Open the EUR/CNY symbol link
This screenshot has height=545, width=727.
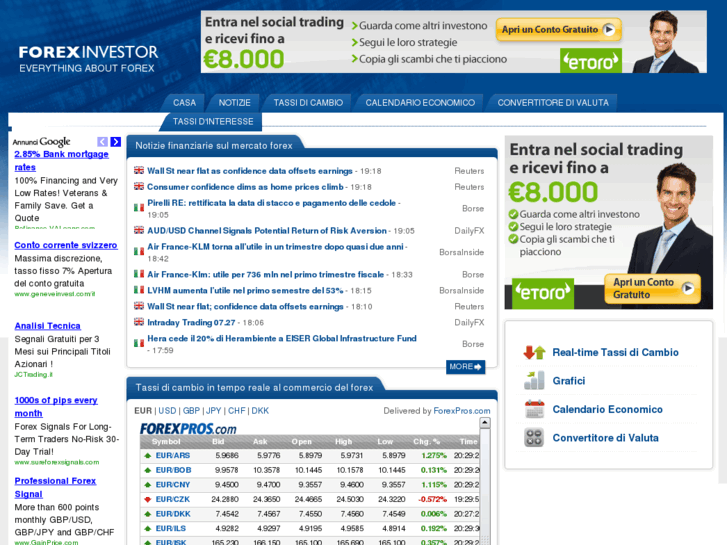[173, 485]
